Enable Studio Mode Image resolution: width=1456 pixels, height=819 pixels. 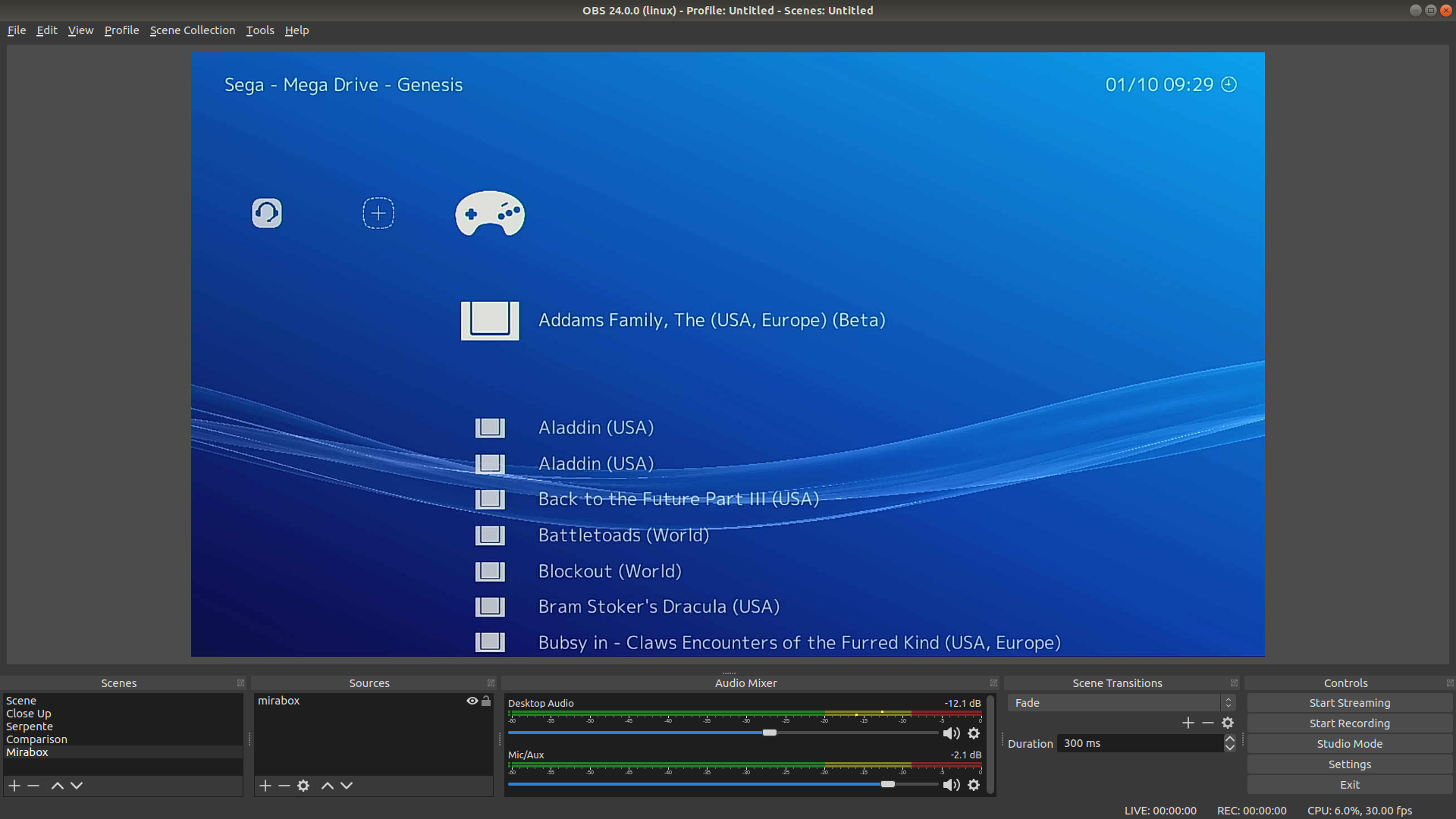[x=1350, y=744]
